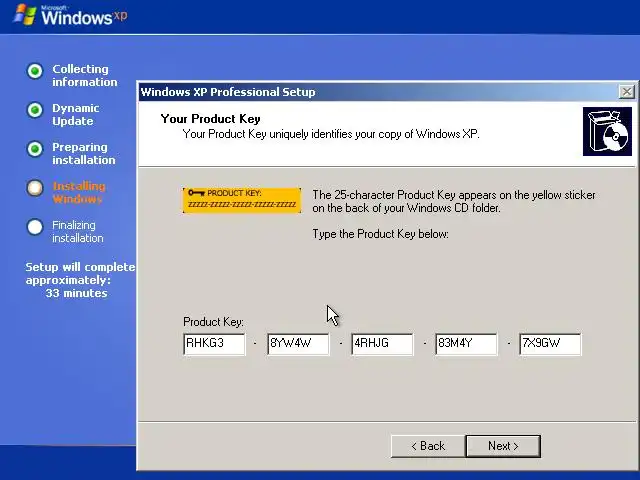Click the Finalizing installation step indicator
The height and width of the screenshot is (480, 640).
[35, 227]
